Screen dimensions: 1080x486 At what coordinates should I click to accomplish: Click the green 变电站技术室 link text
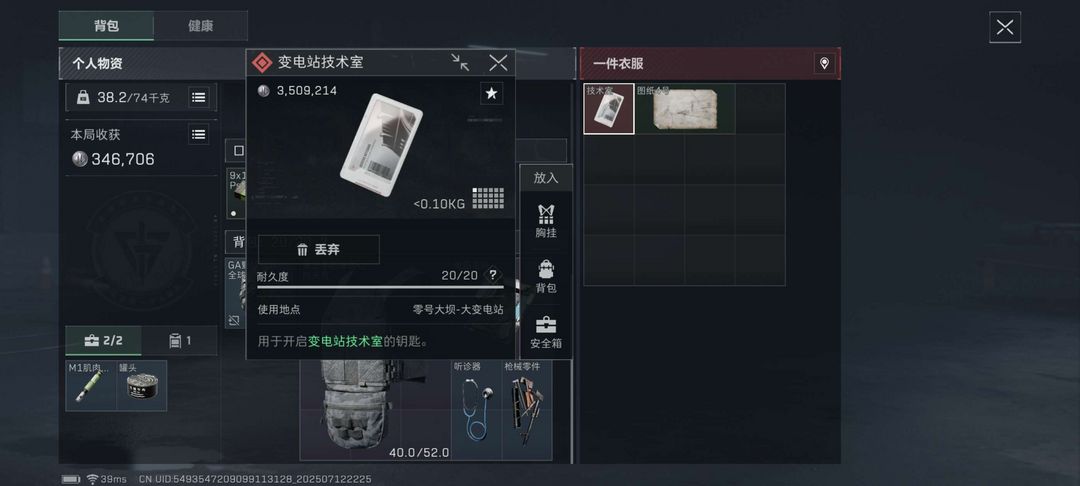(x=345, y=341)
